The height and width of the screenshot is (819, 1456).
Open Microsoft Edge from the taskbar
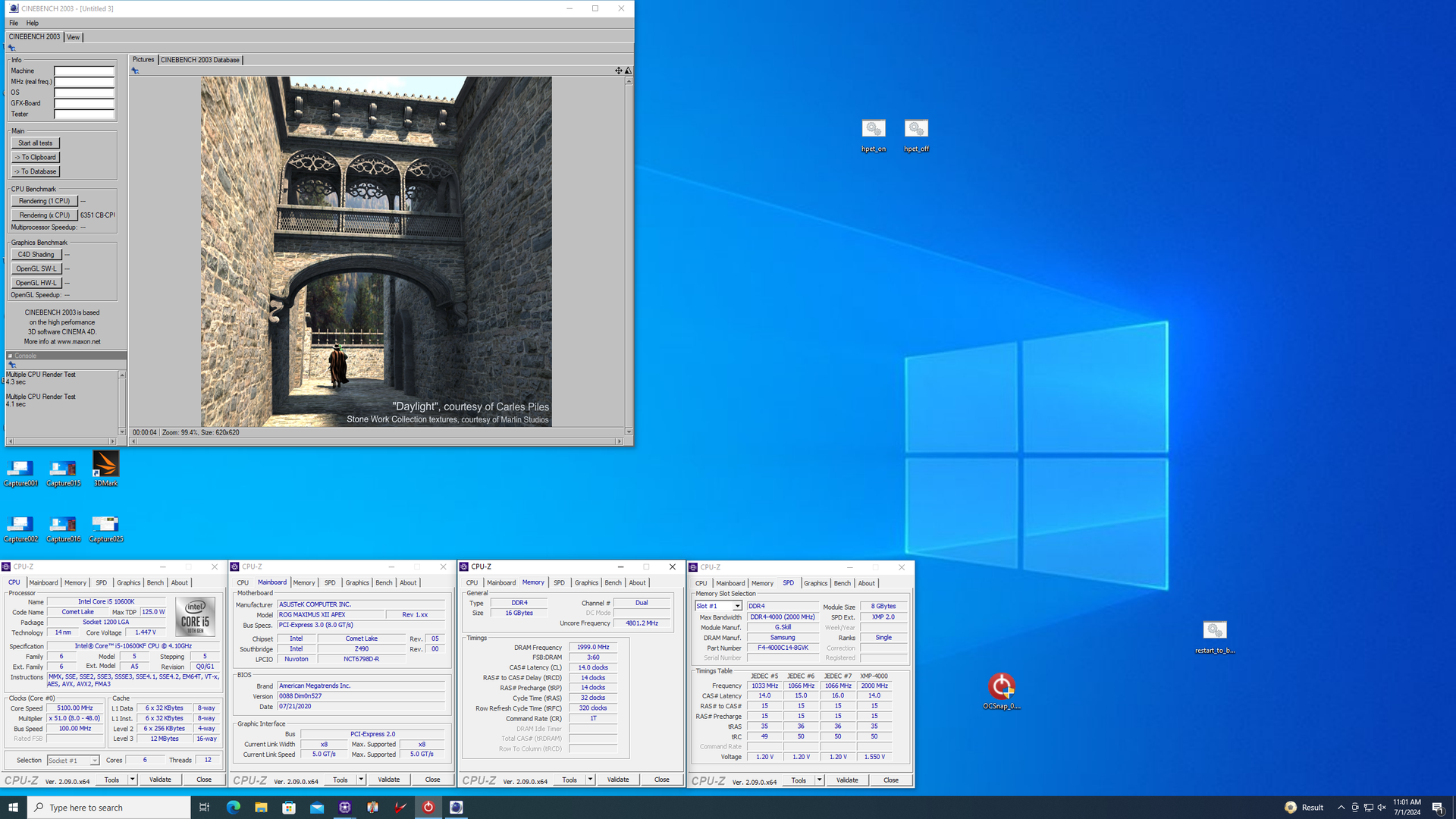pyautogui.click(x=233, y=808)
